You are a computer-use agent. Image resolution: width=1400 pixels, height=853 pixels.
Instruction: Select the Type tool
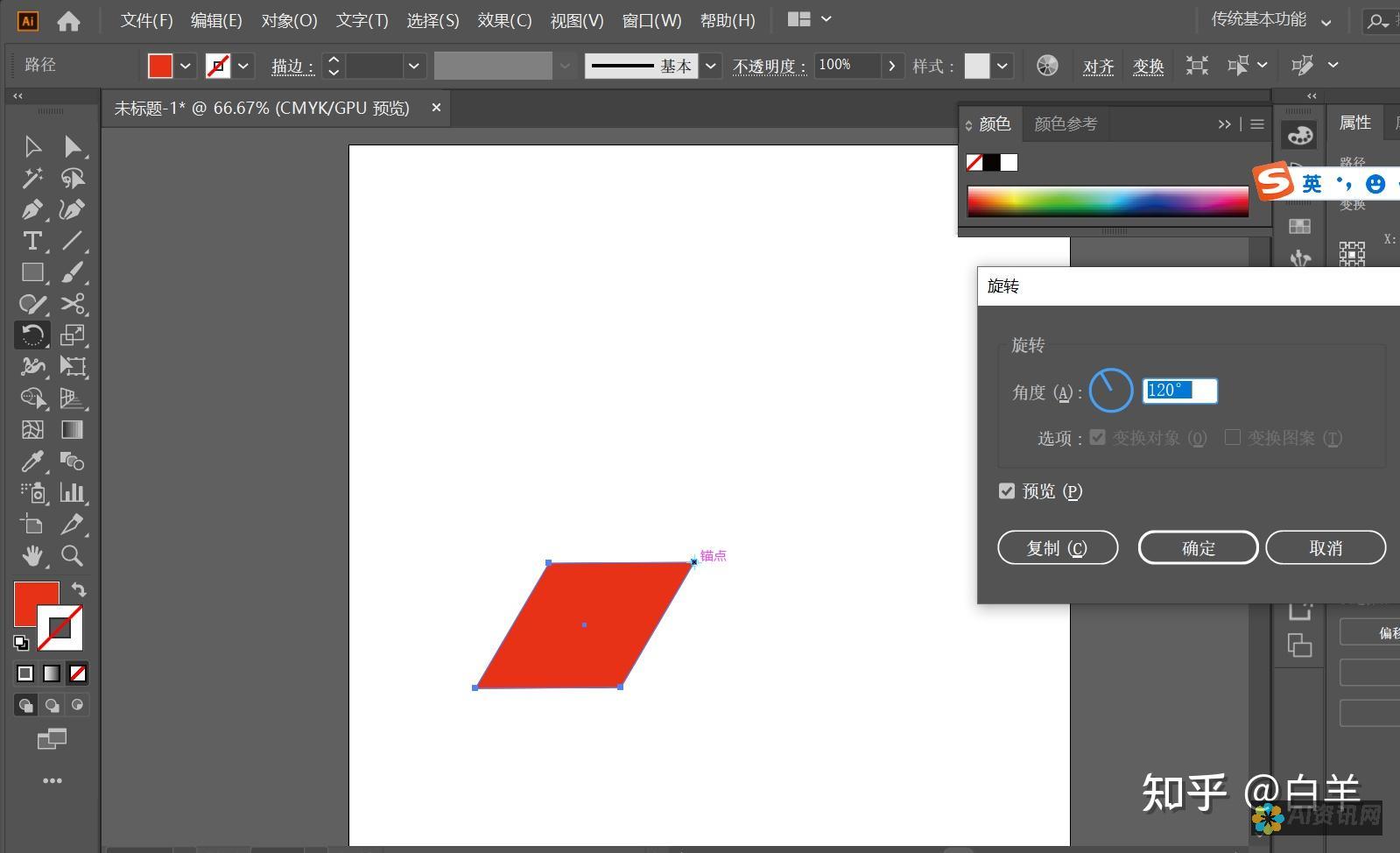click(32, 241)
